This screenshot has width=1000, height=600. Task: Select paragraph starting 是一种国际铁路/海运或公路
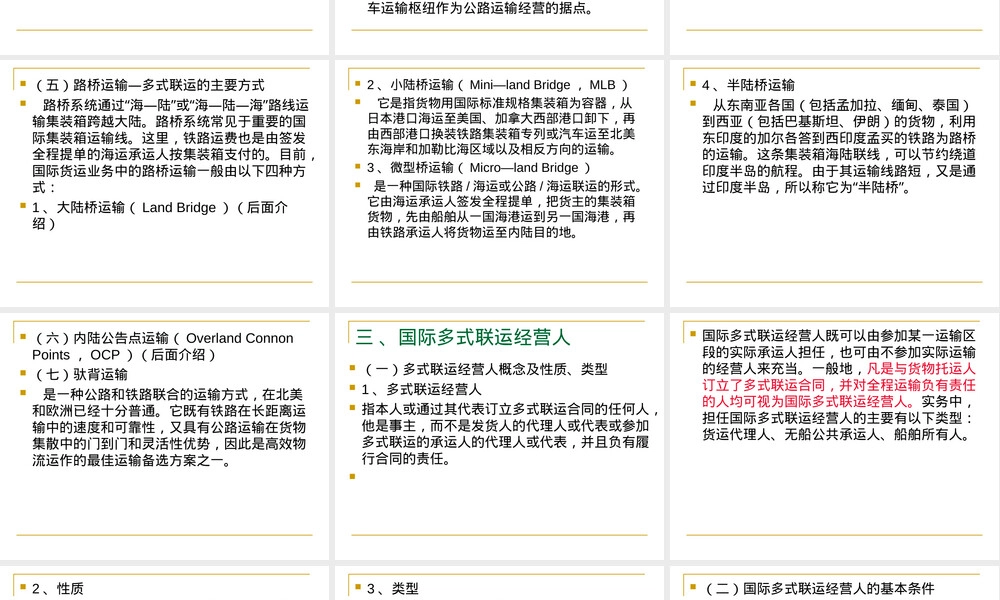click(x=504, y=209)
